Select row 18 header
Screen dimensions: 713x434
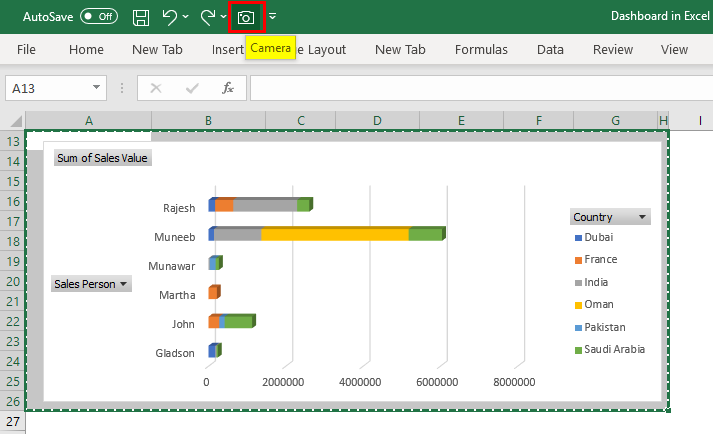pyautogui.click(x=13, y=241)
